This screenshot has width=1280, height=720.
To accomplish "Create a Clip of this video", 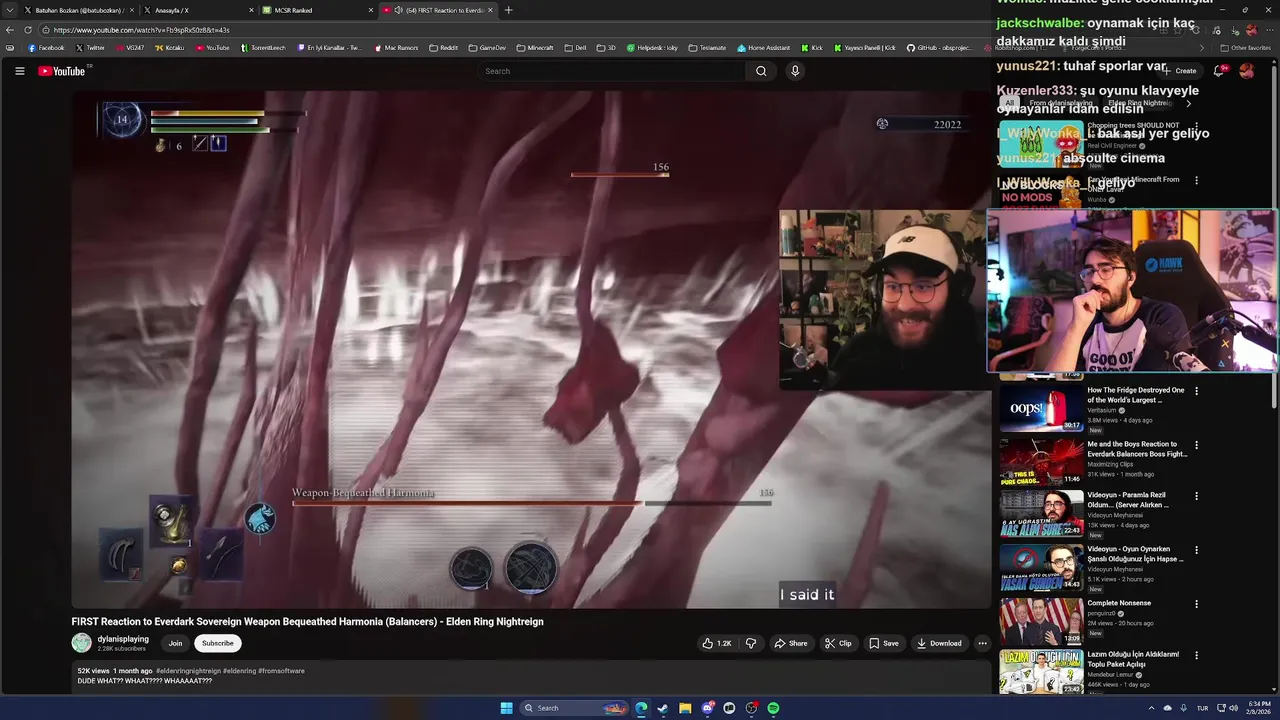I will (x=838, y=643).
